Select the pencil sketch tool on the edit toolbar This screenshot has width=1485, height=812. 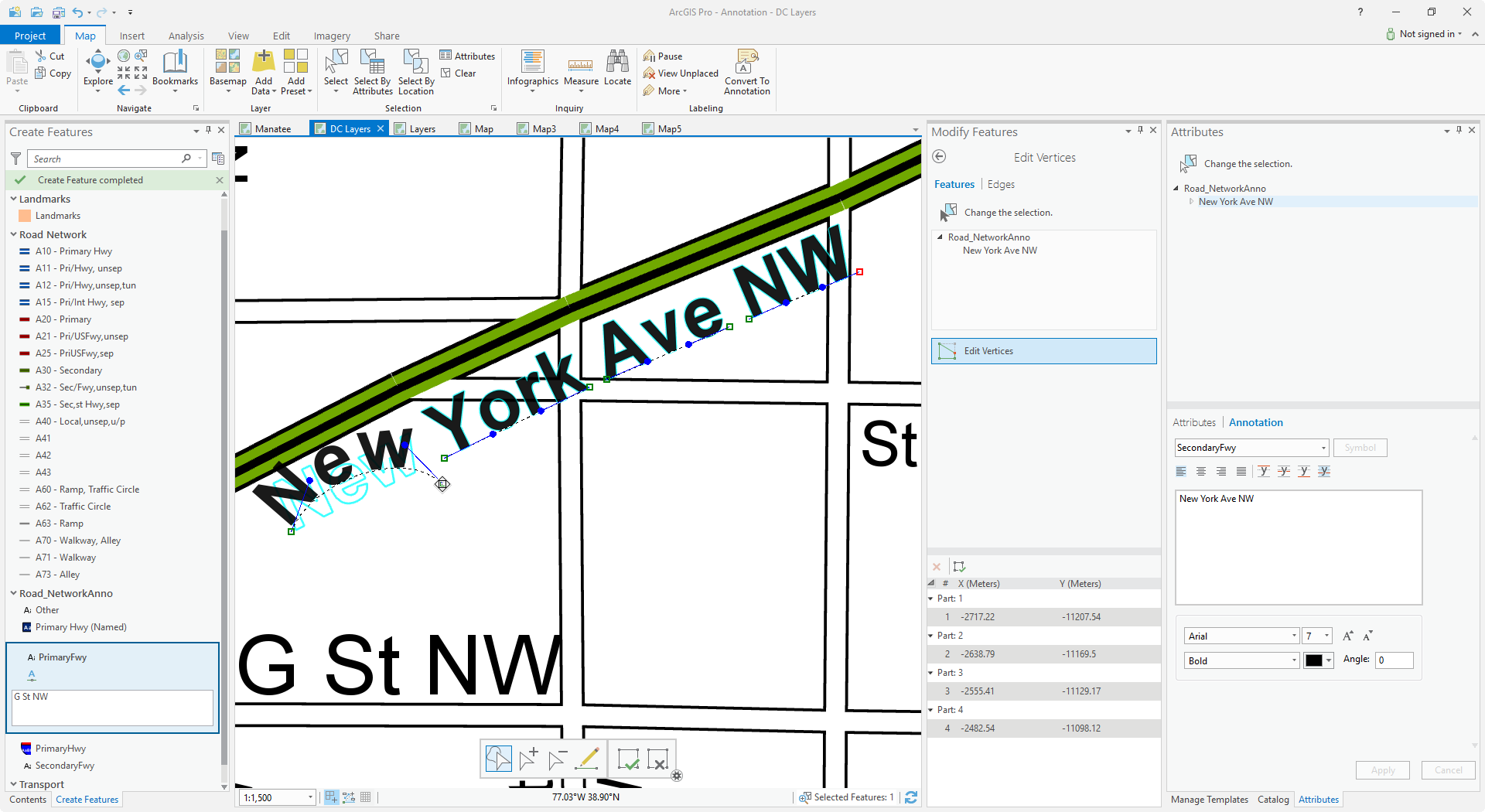click(x=587, y=759)
